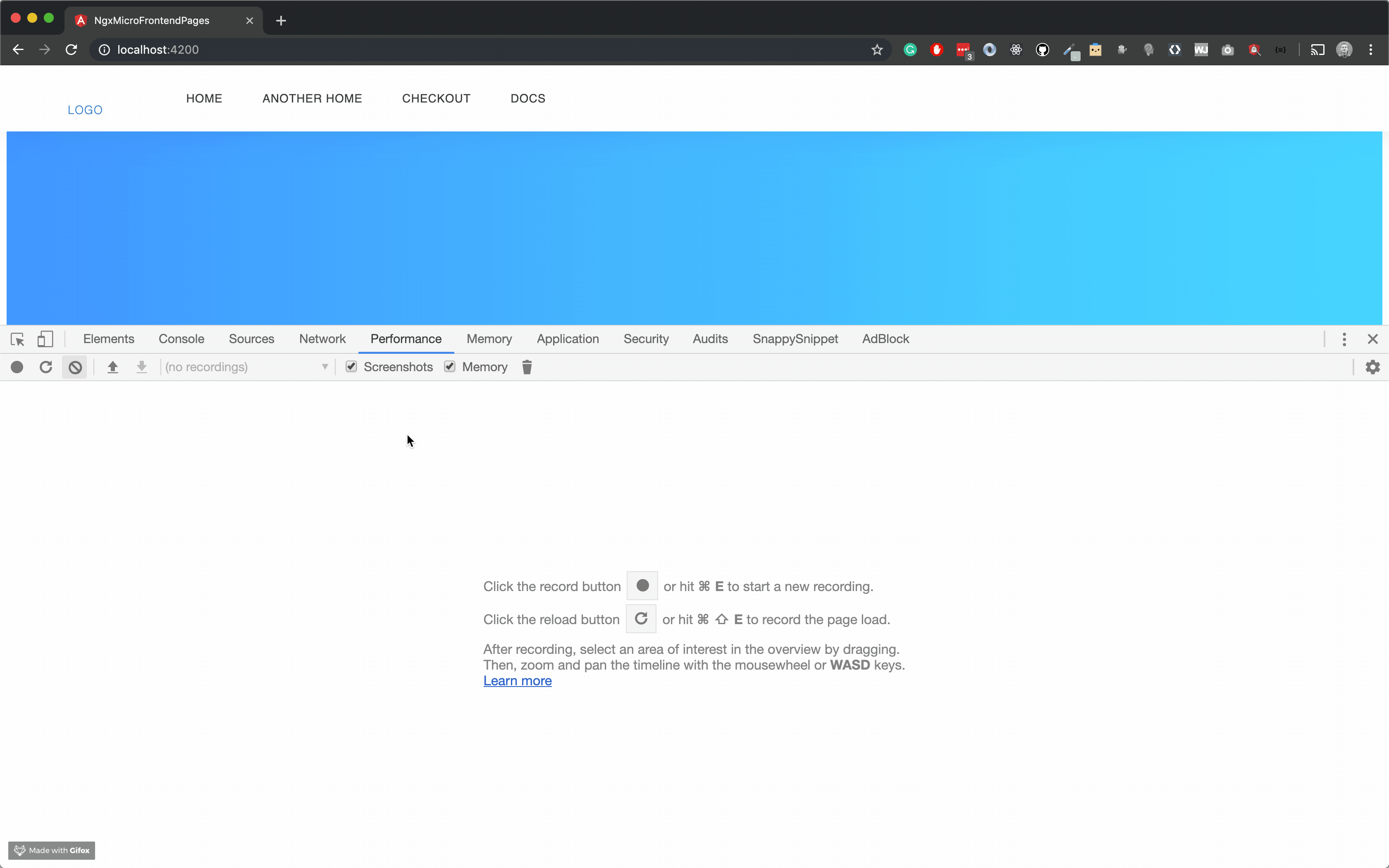Click the collect garbage trash icon
Image resolution: width=1389 pixels, height=868 pixels.
[527, 367]
